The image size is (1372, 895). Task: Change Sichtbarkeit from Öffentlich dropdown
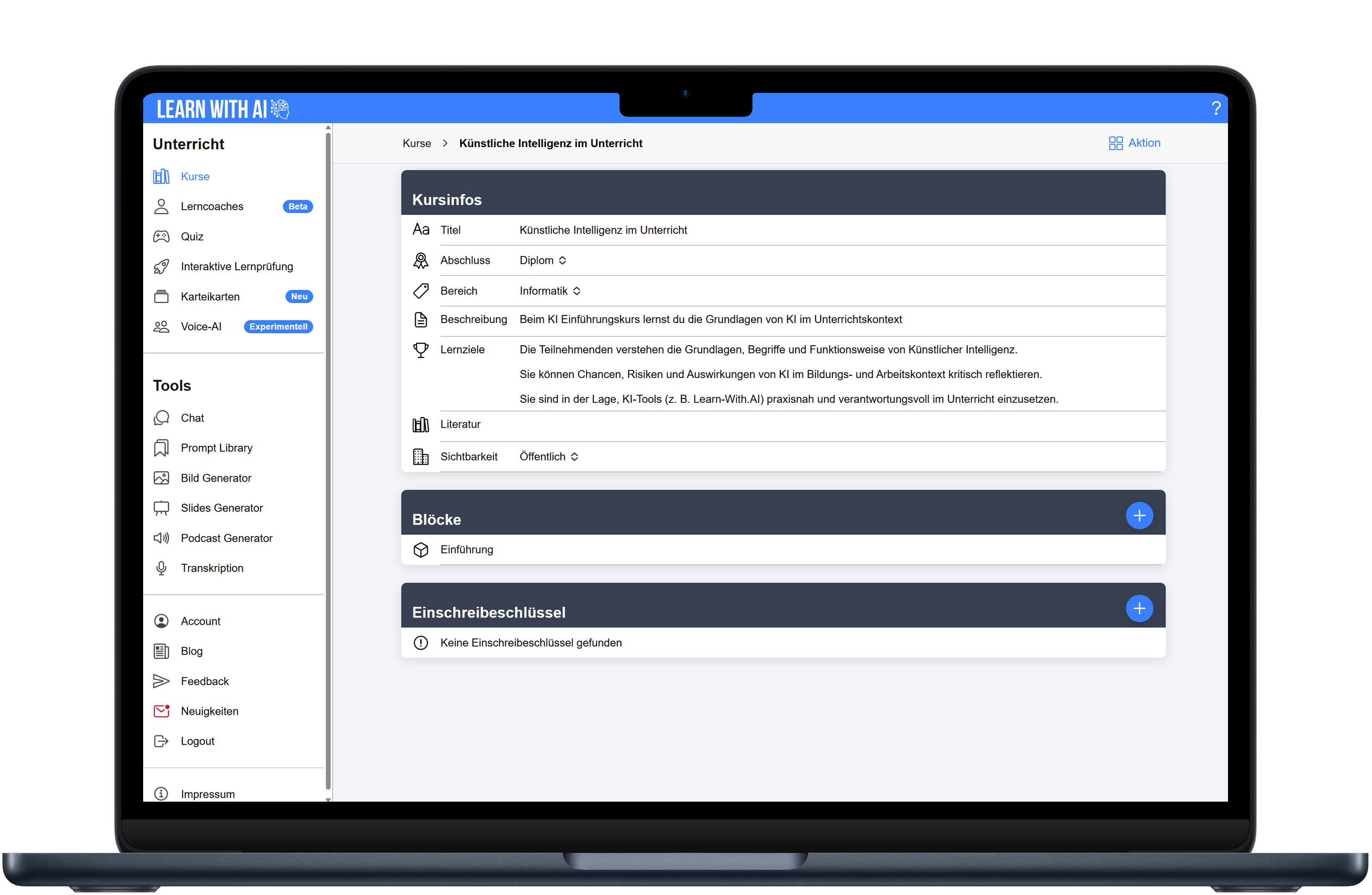click(549, 457)
